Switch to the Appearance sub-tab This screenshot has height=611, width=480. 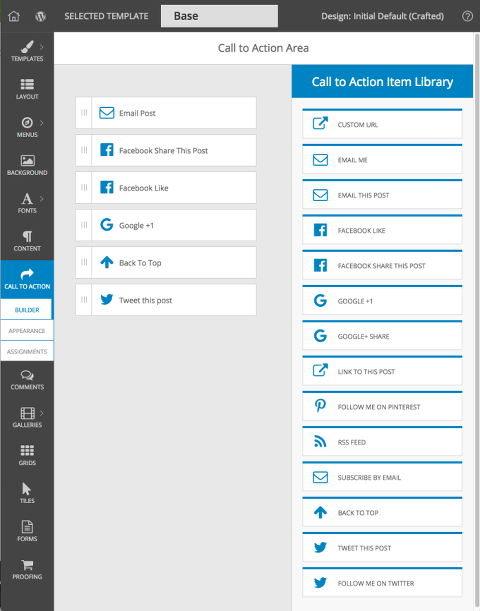(x=27, y=330)
